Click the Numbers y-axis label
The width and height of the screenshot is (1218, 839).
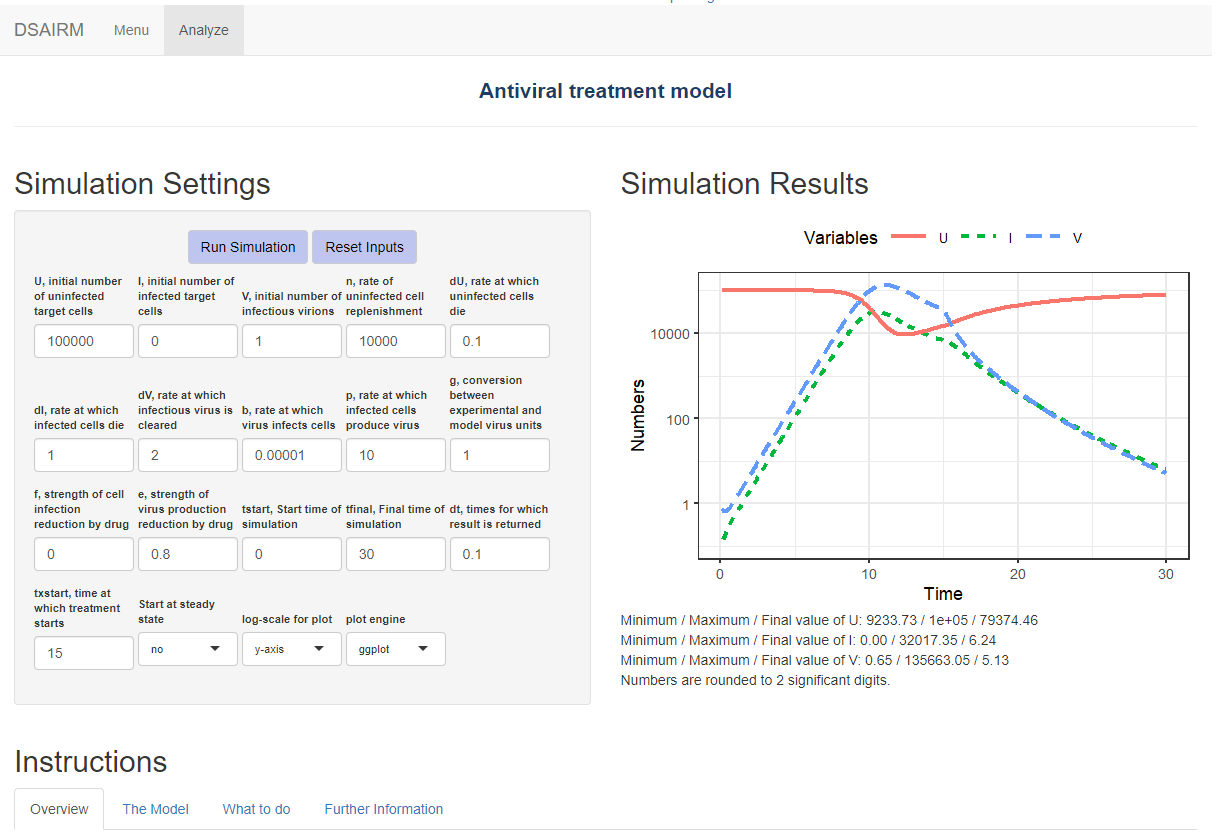coord(638,415)
